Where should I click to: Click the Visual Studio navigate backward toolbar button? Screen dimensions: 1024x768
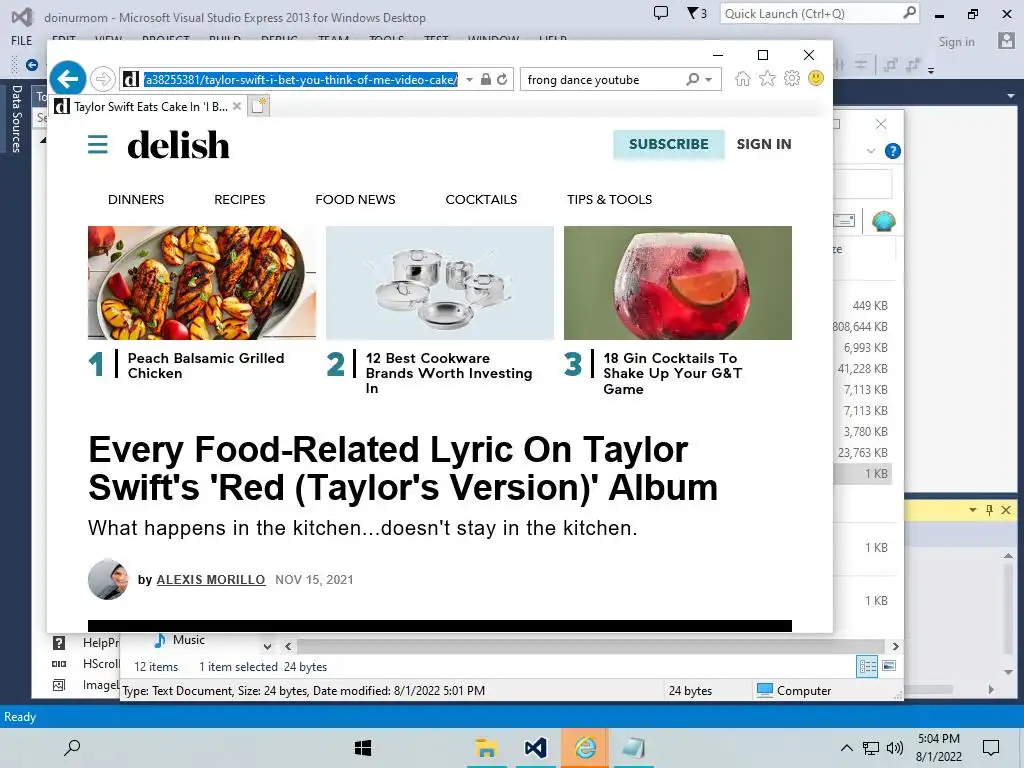[31, 65]
